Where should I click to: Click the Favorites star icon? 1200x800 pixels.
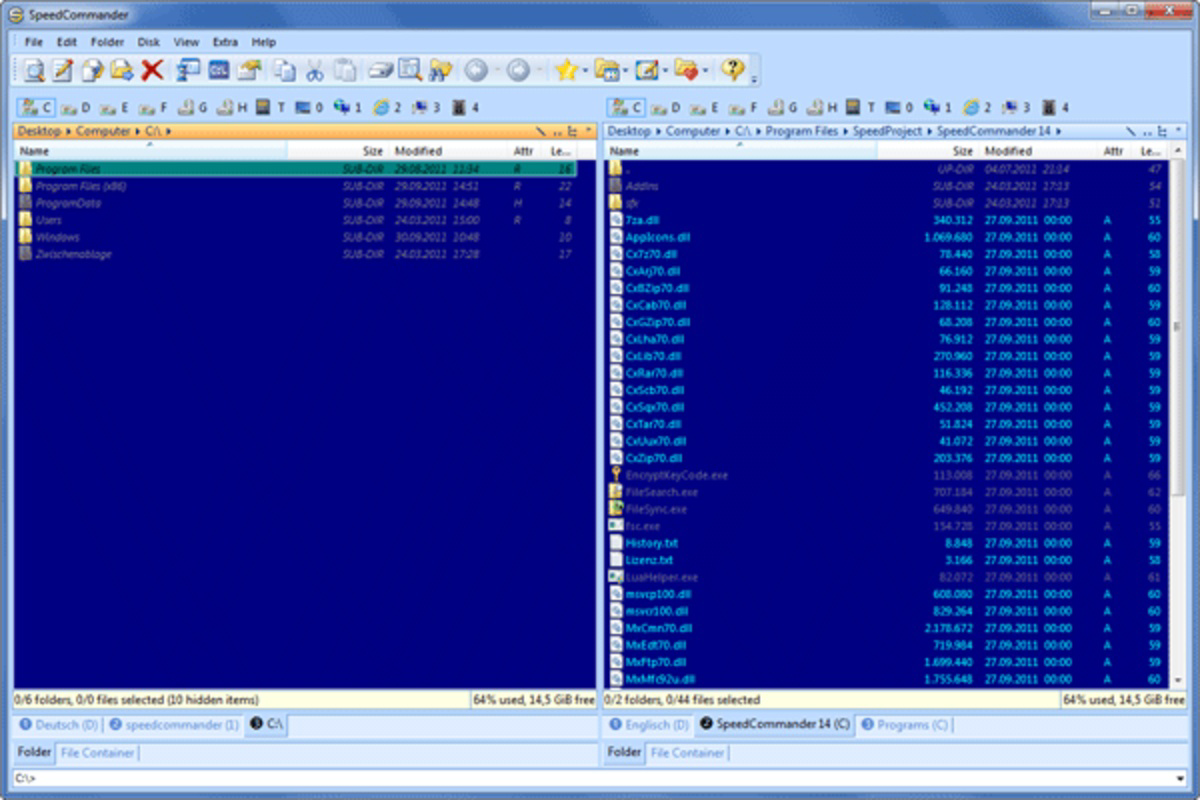pos(566,70)
